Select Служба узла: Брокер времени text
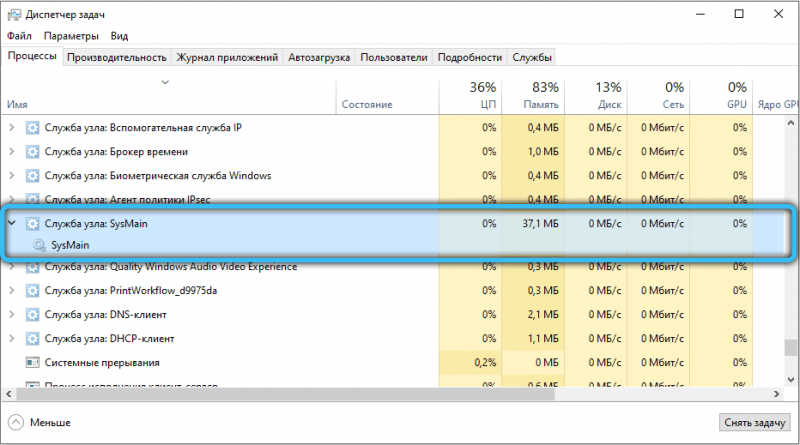The width and height of the screenshot is (800, 445). click(116, 152)
